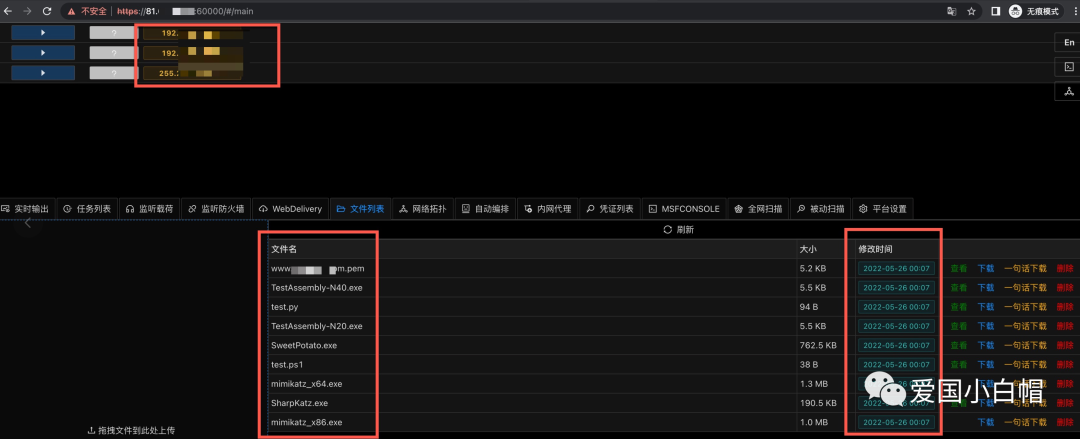
Task: Open the translate page icon in address bar
Action: coord(951,11)
